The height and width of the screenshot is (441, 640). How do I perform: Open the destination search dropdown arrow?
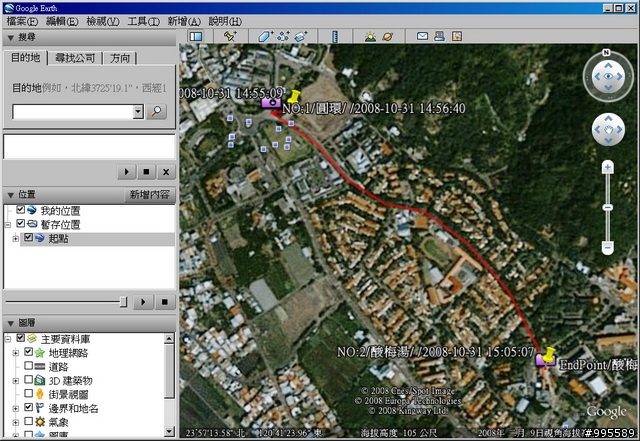click(x=138, y=111)
